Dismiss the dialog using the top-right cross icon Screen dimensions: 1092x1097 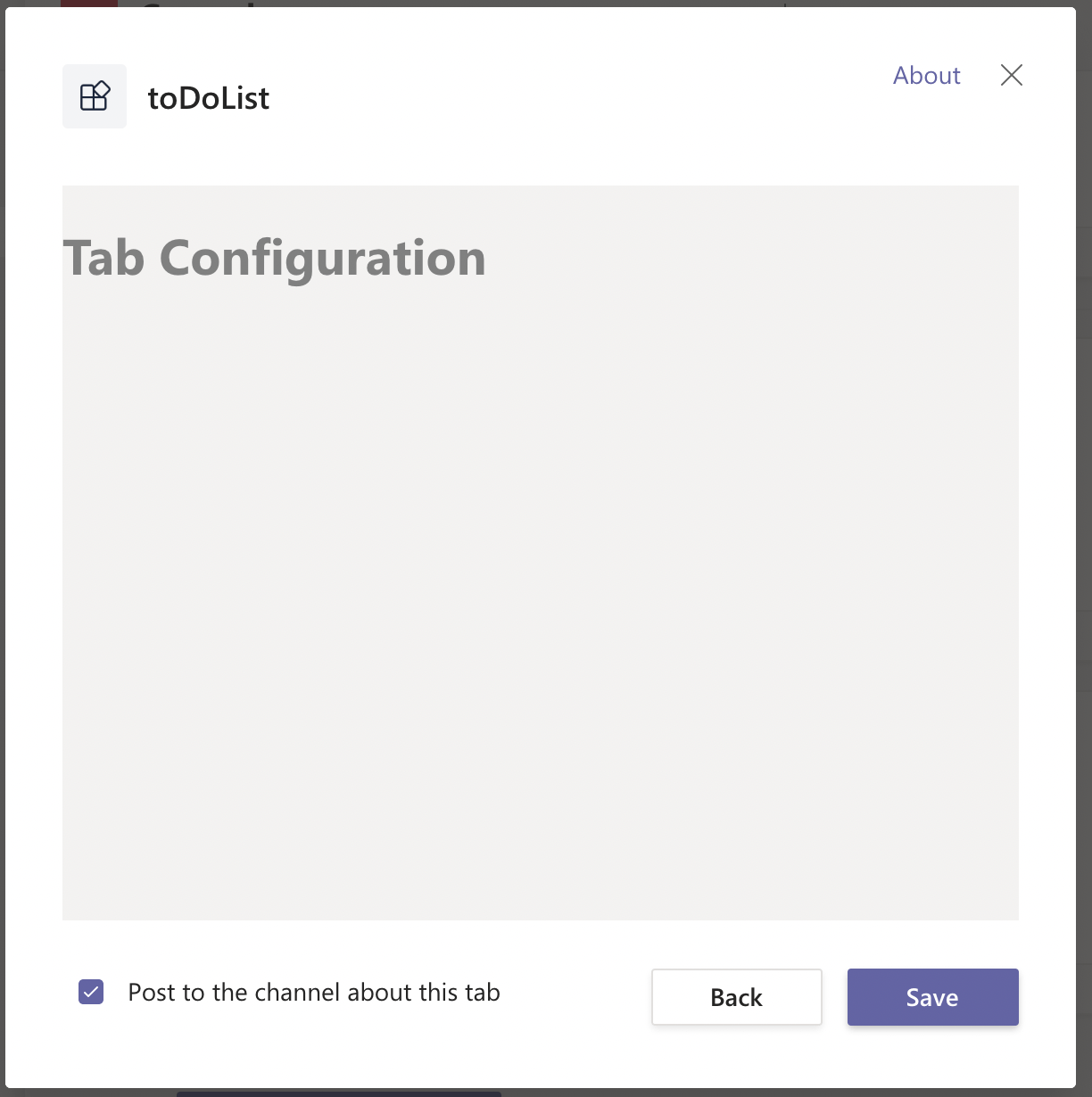pyautogui.click(x=1011, y=75)
